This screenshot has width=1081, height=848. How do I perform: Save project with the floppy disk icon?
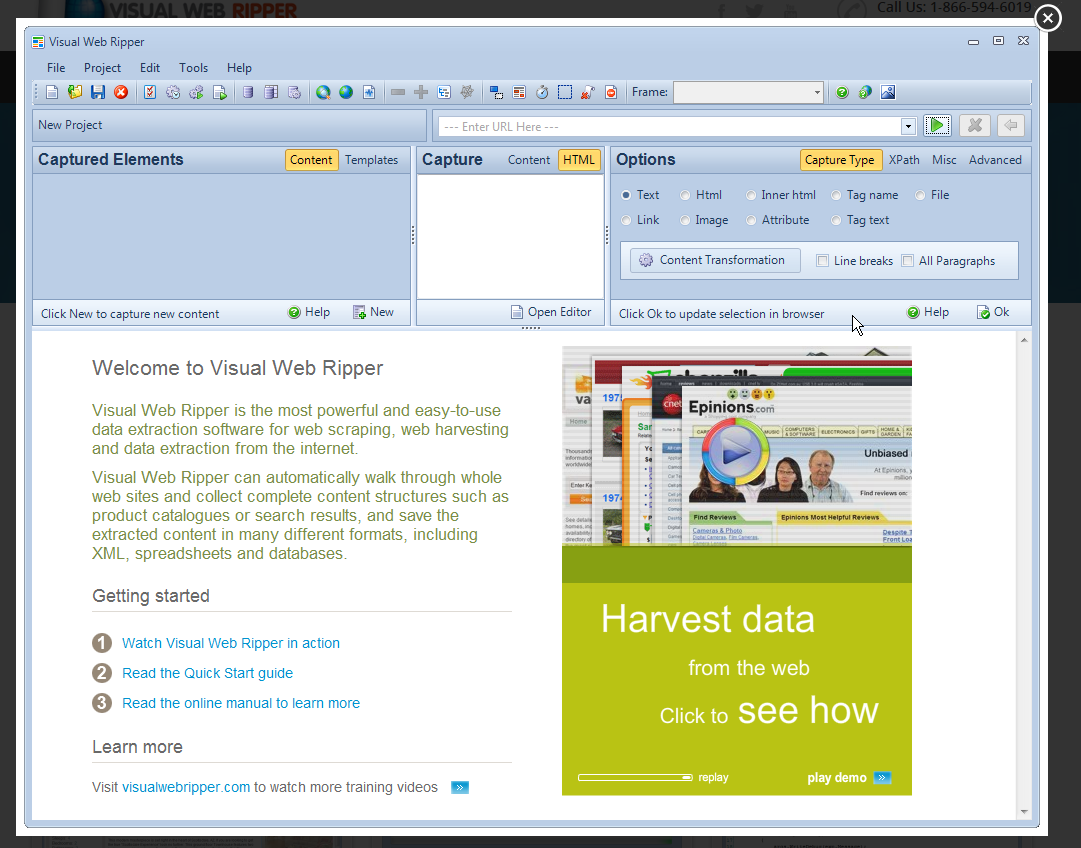pyautogui.click(x=98, y=92)
